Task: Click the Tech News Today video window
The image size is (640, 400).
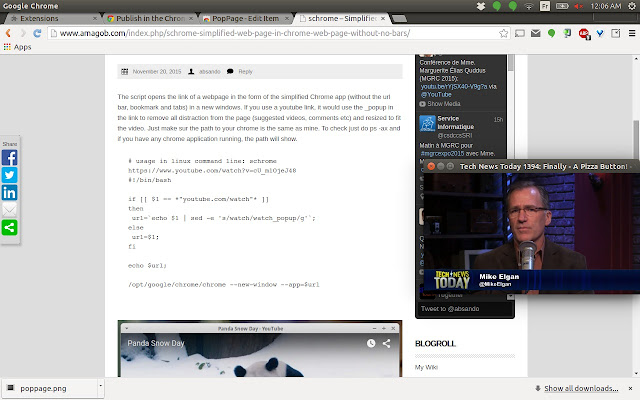Action: [531, 232]
